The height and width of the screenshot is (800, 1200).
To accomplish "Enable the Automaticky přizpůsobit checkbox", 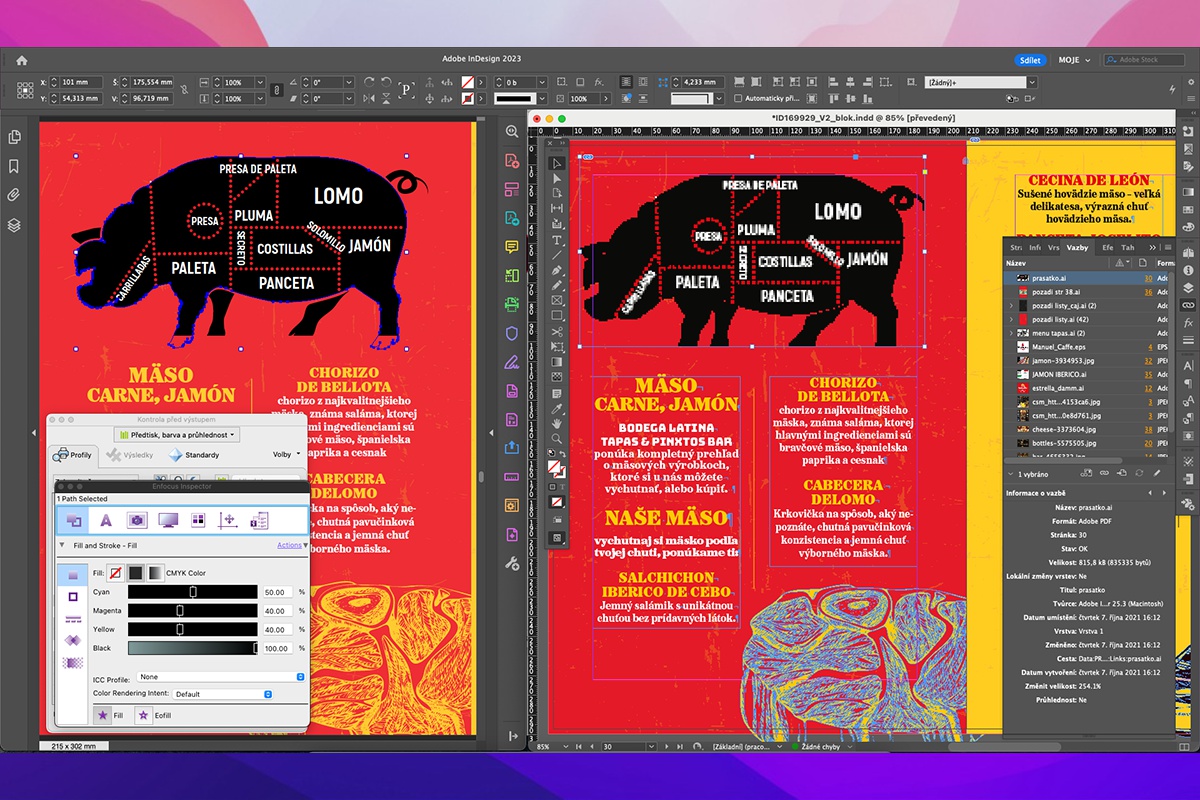I will [x=738, y=99].
